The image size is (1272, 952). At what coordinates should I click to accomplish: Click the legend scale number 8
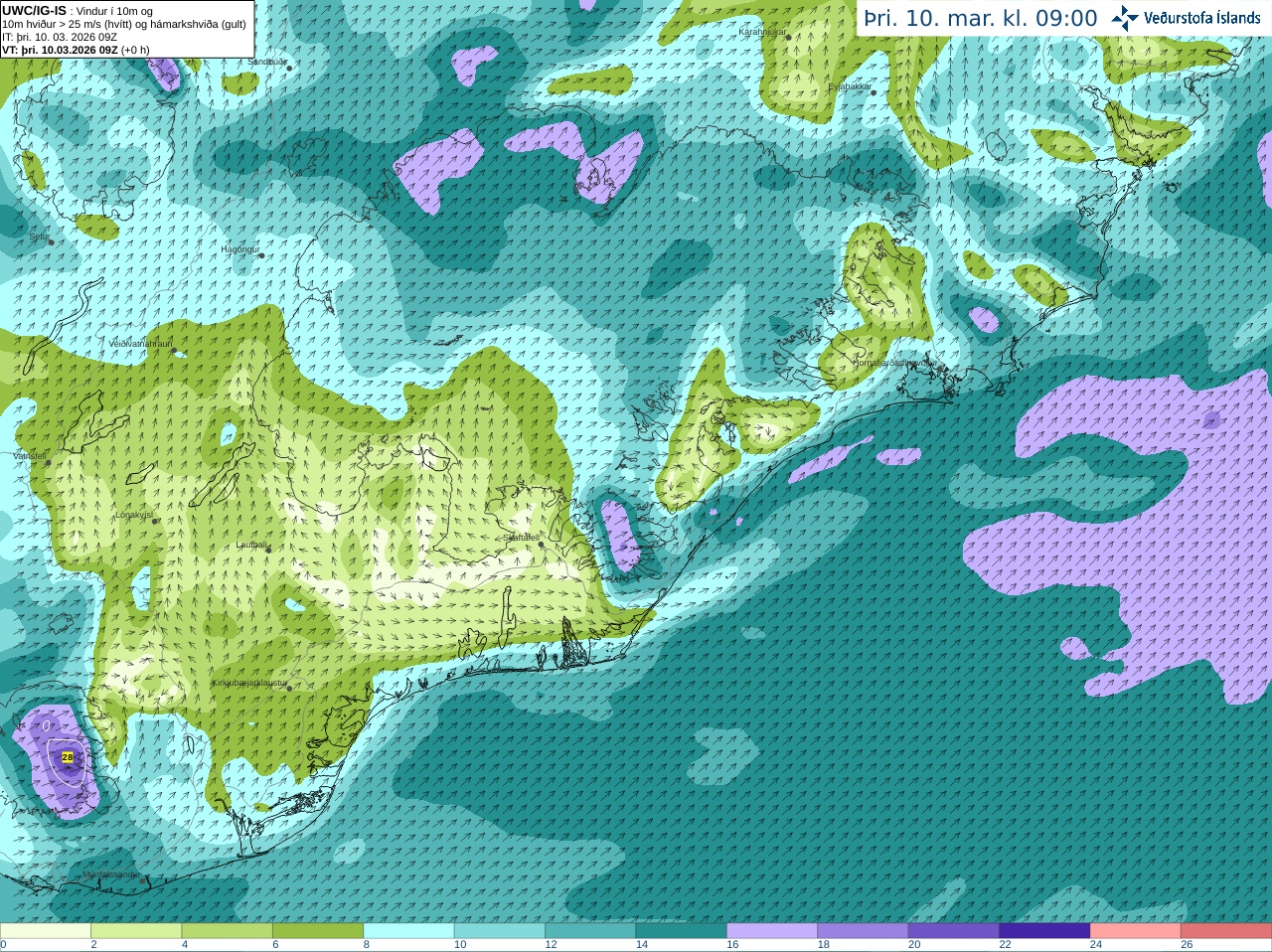pyautogui.click(x=367, y=945)
